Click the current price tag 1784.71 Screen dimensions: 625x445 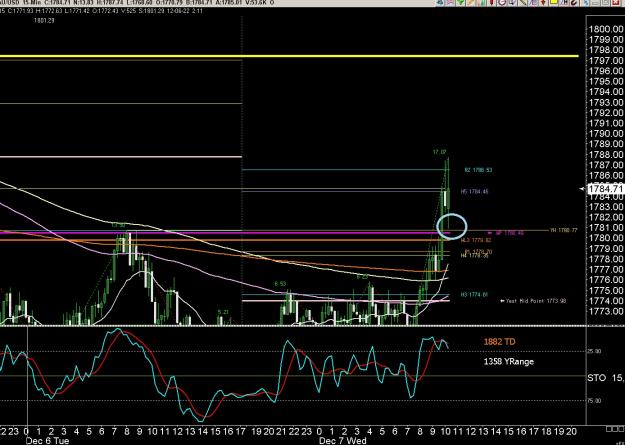pos(606,188)
